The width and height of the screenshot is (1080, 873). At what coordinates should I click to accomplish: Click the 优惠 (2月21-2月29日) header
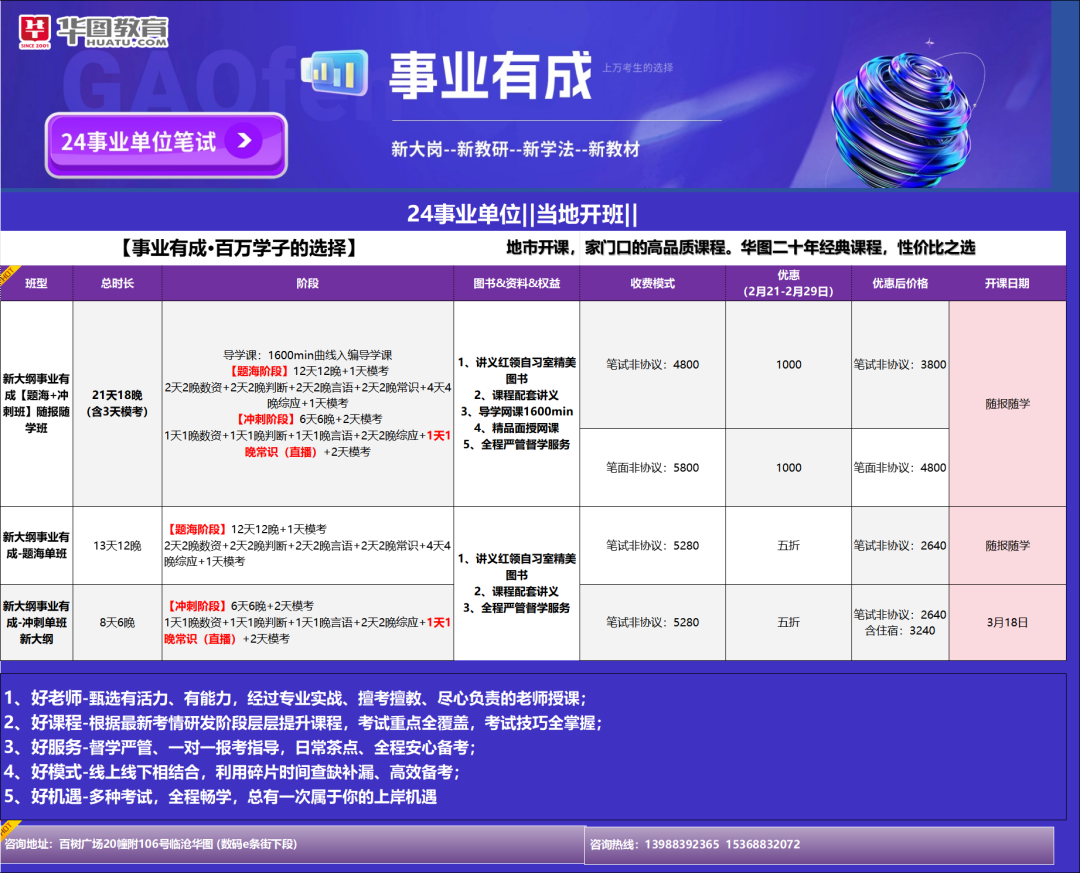[x=788, y=283]
